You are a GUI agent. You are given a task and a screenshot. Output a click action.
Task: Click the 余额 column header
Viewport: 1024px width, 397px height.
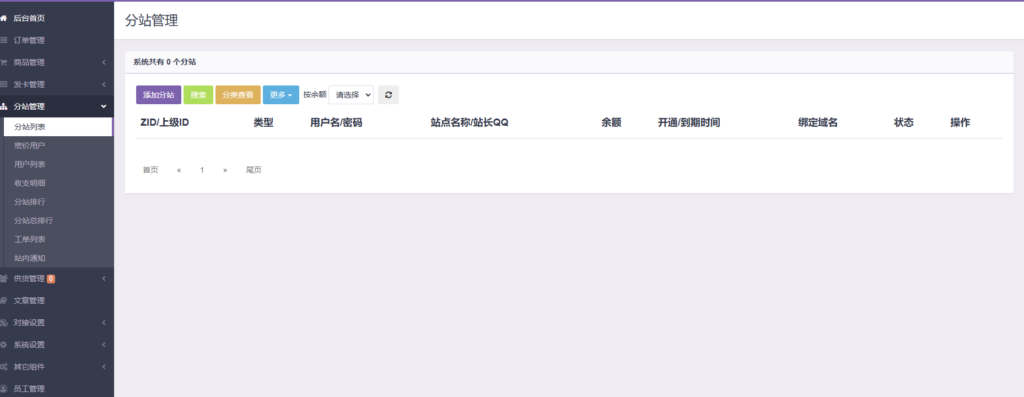[x=611, y=123]
